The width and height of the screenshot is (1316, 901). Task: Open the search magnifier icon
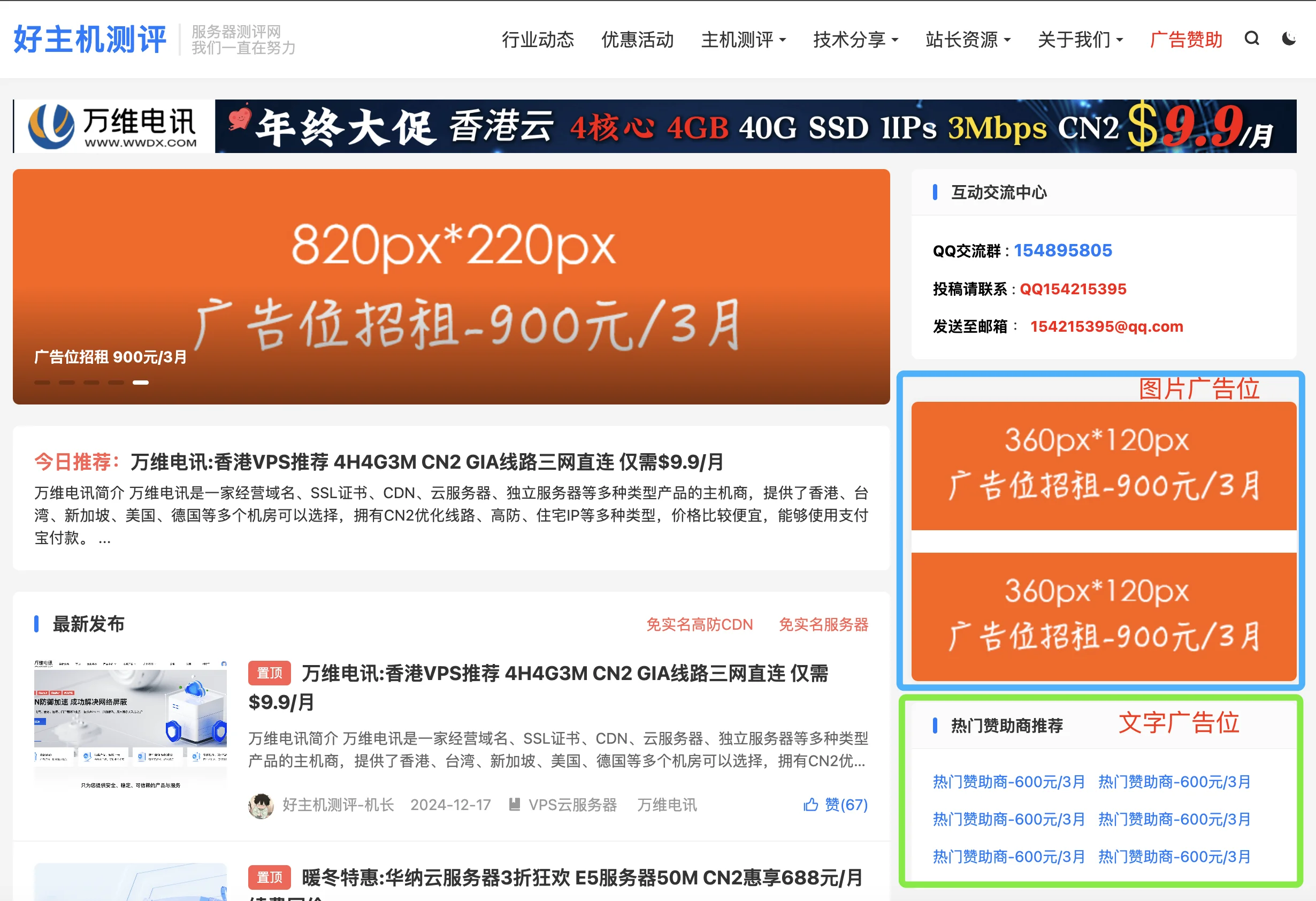pyautogui.click(x=1251, y=39)
